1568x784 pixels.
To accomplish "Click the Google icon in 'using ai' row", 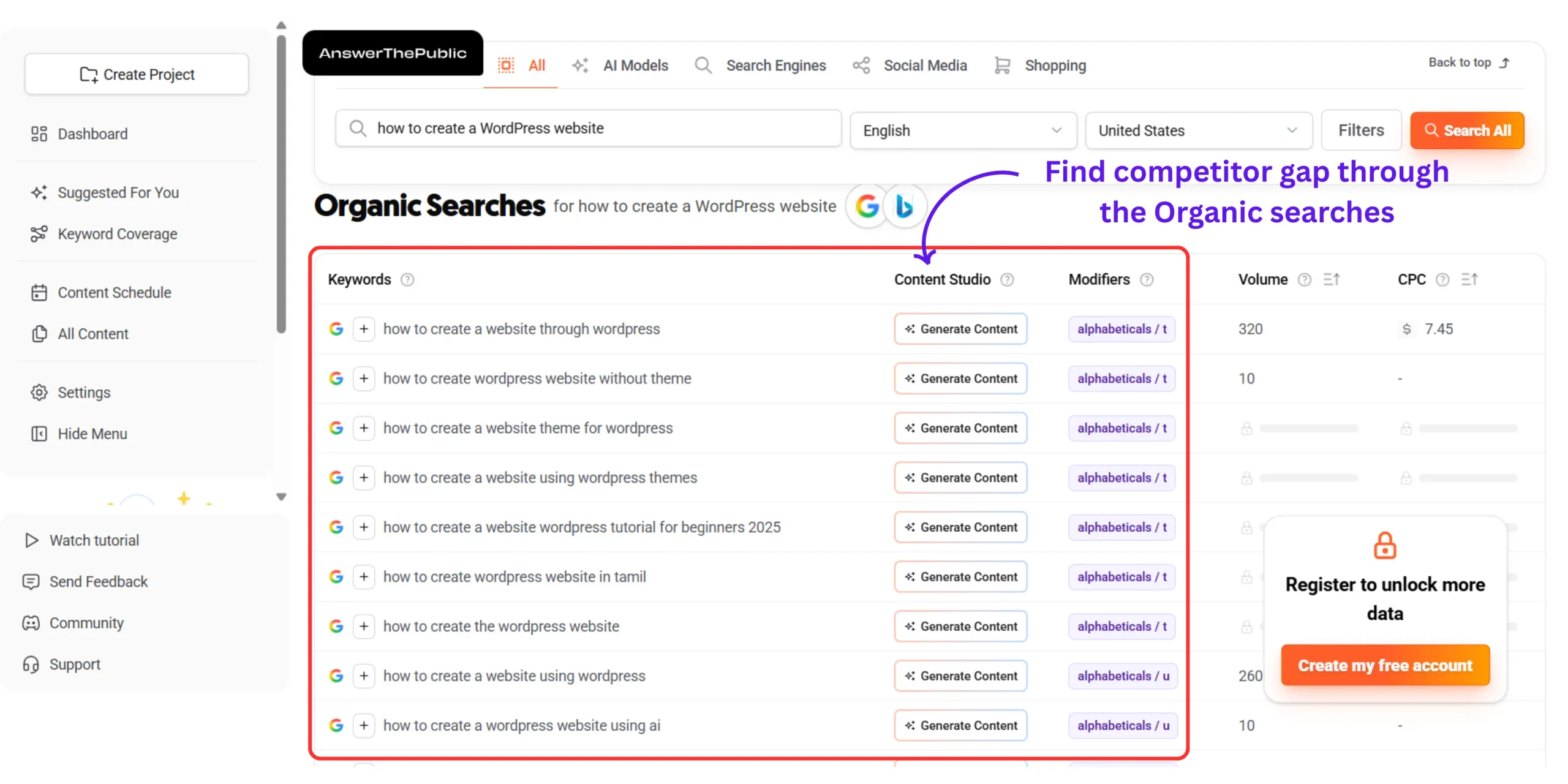I will click(336, 726).
